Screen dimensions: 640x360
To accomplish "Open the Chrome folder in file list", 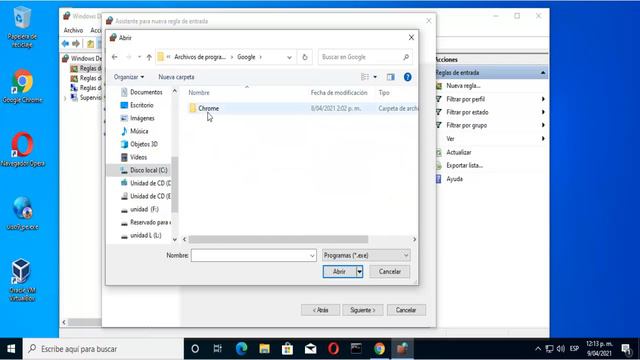I will tap(208, 108).
